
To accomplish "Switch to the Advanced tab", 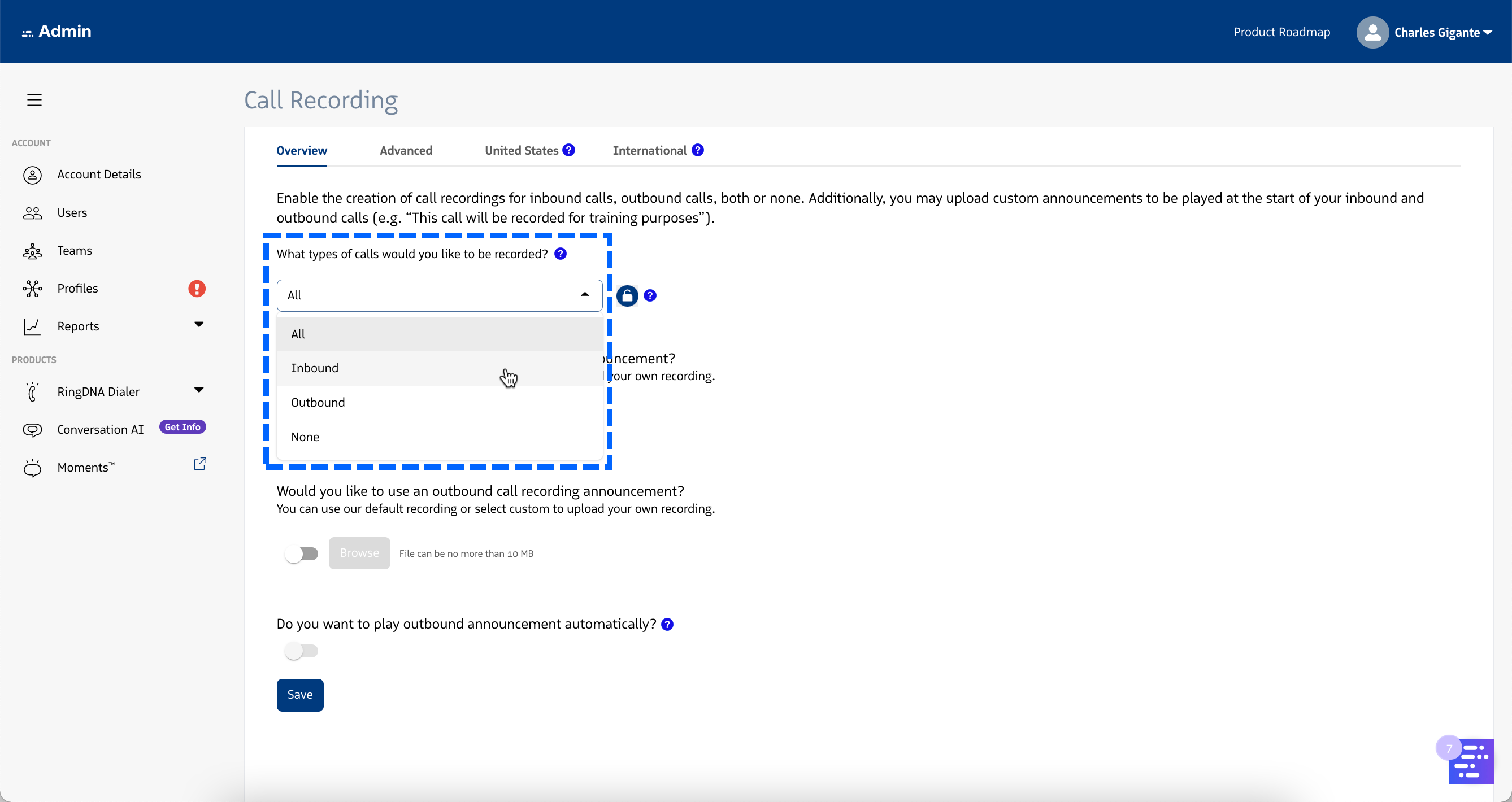I will pos(406,151).
